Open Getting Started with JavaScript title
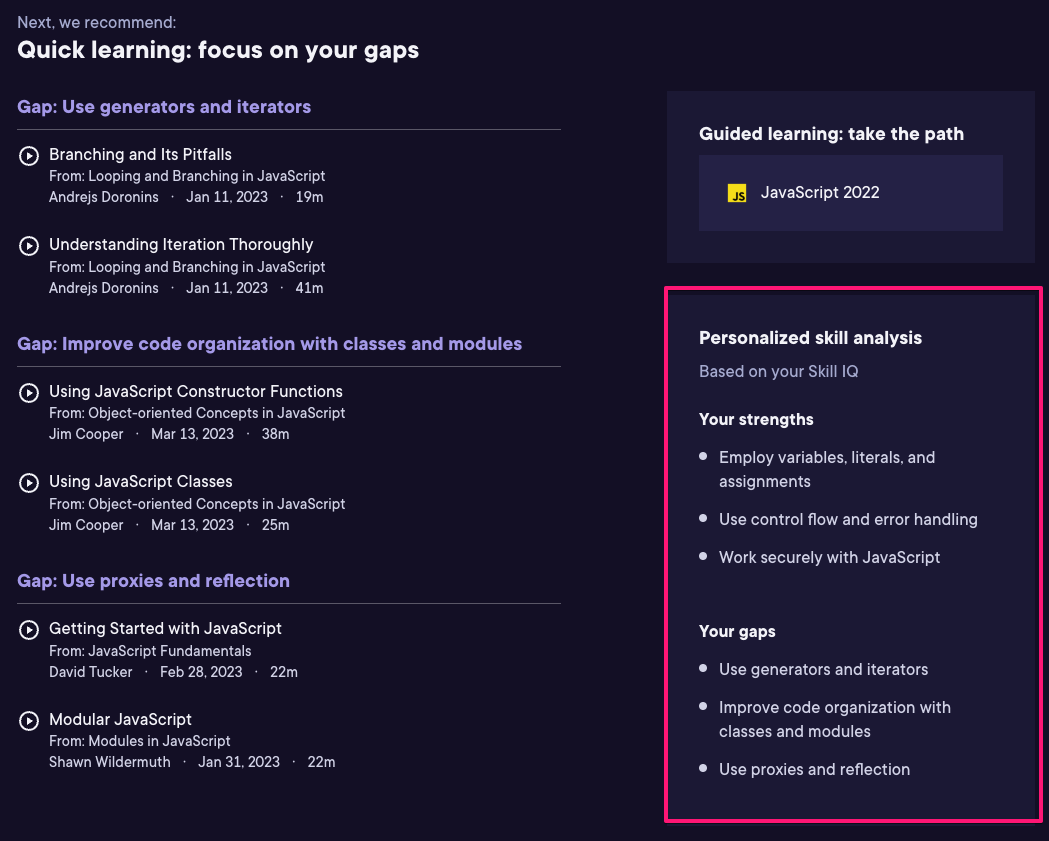The width and height of the screenshot is (1049, 841). point(165,629)
